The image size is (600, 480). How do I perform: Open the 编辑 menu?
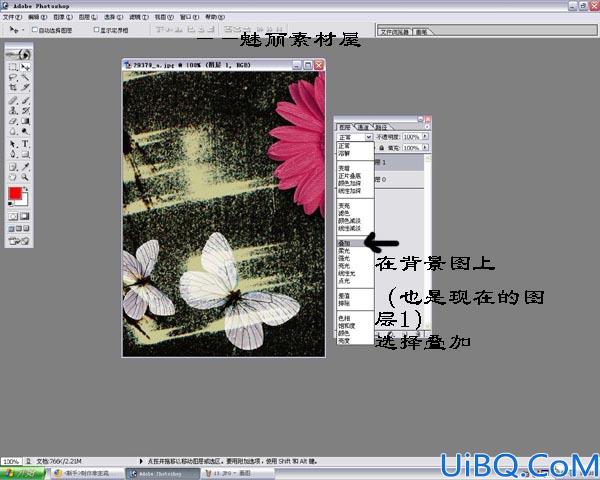tap(38, 17)
